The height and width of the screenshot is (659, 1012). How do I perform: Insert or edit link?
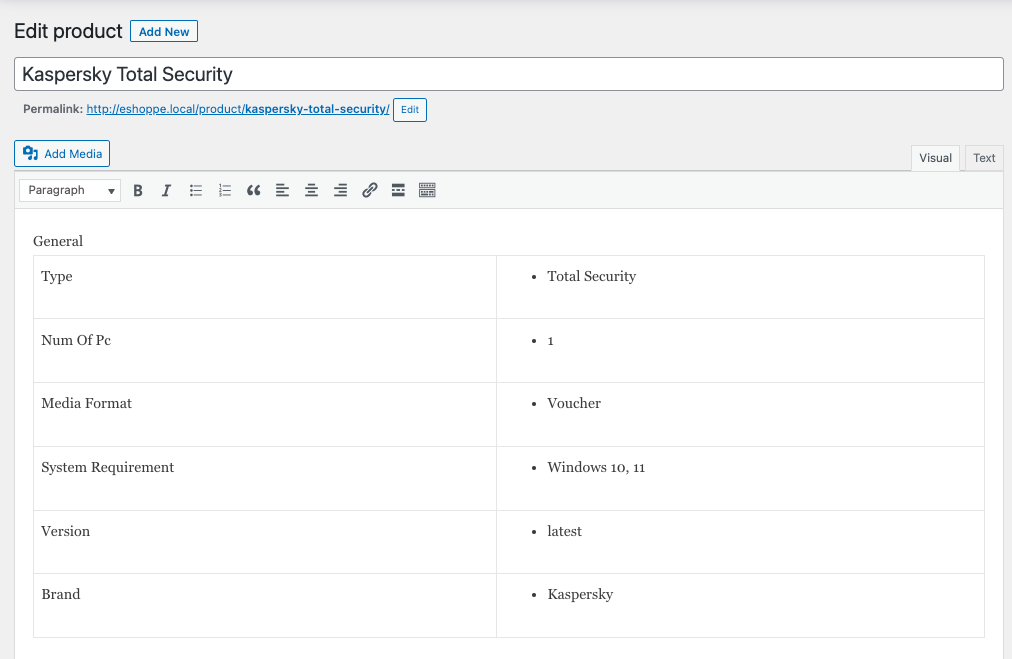pyautogui.click(x=369, y=190)
